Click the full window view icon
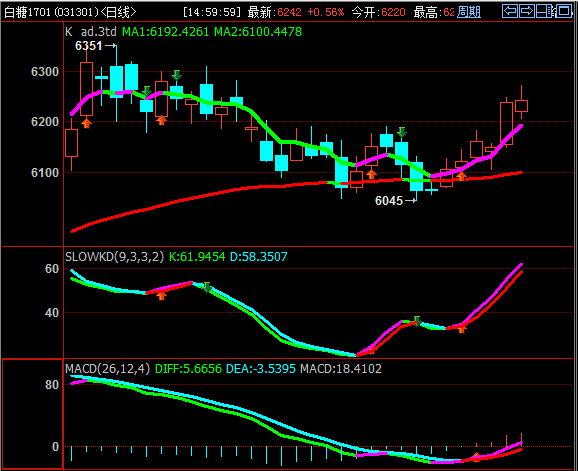Viewport: 578px width, 471px height. click(x=563, y=11)
